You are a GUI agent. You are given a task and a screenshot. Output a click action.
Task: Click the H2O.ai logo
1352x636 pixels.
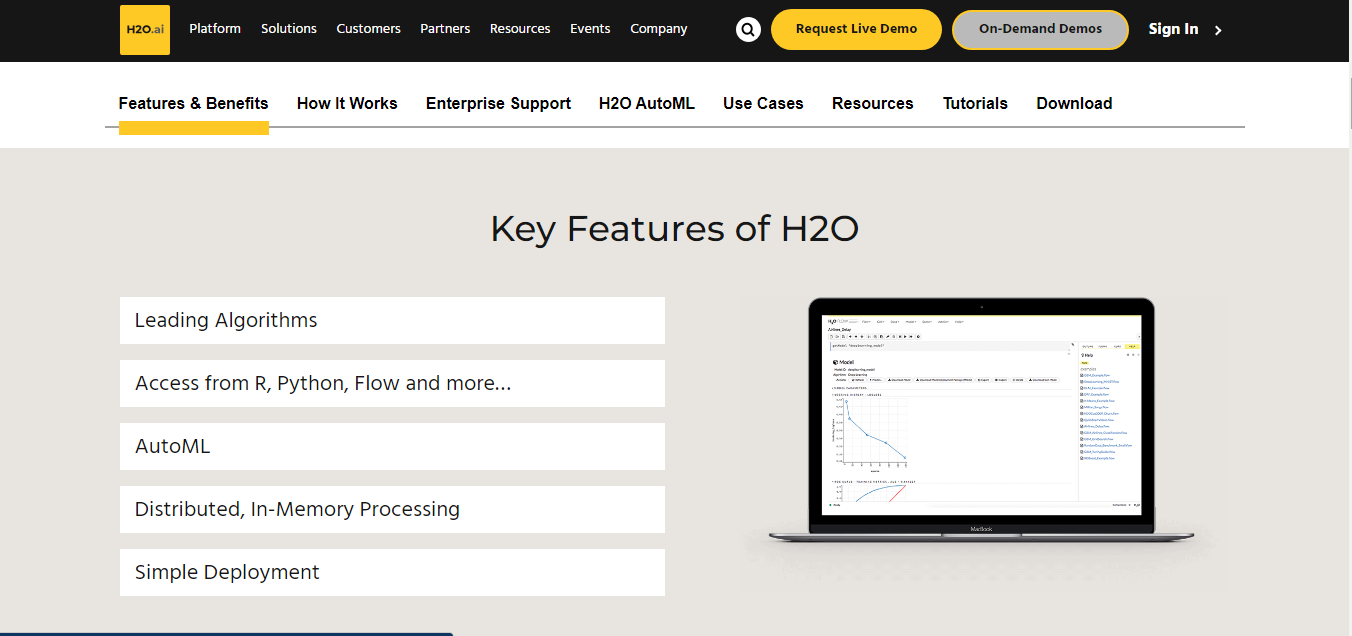(145, 29)
